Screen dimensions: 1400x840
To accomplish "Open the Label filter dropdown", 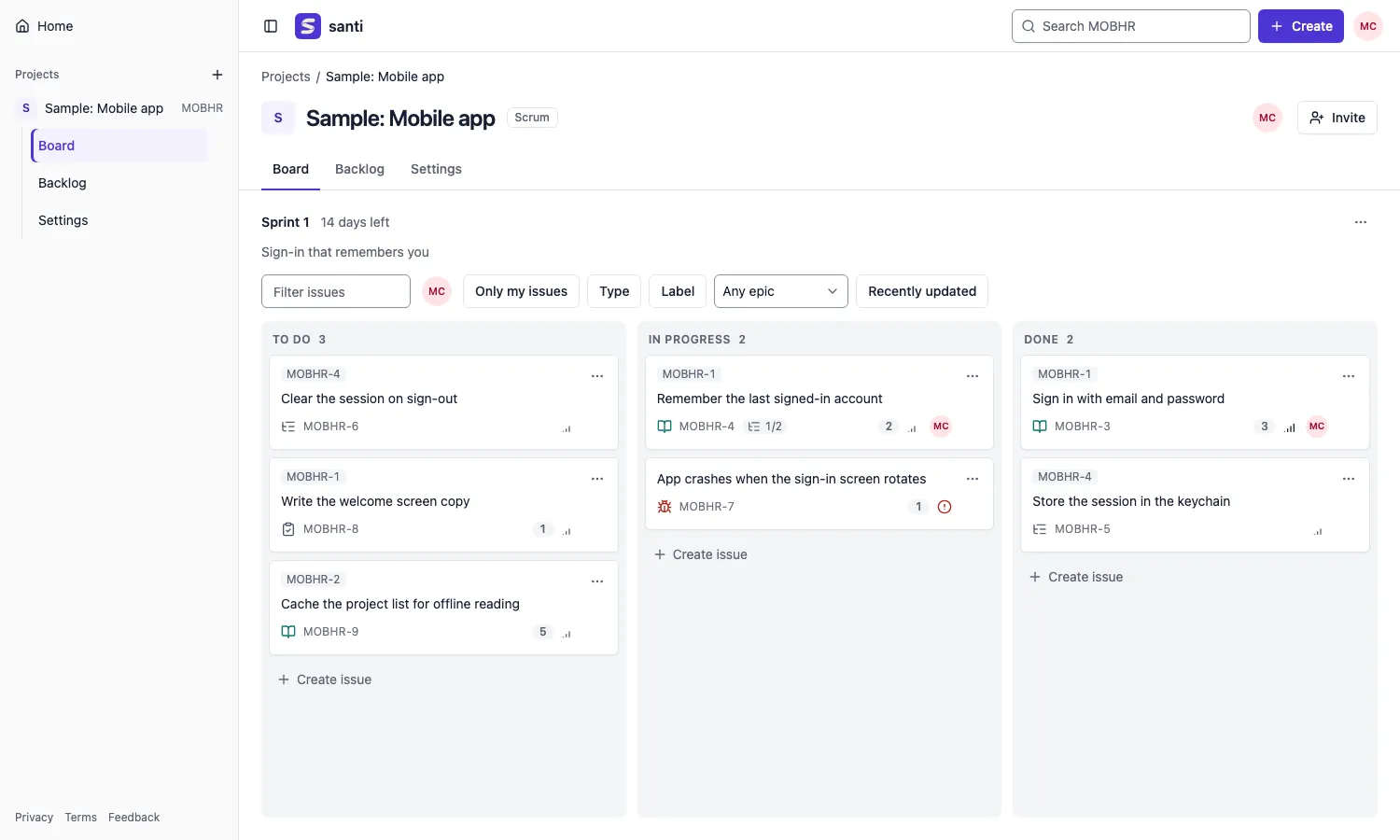I will tap(678, 291).
